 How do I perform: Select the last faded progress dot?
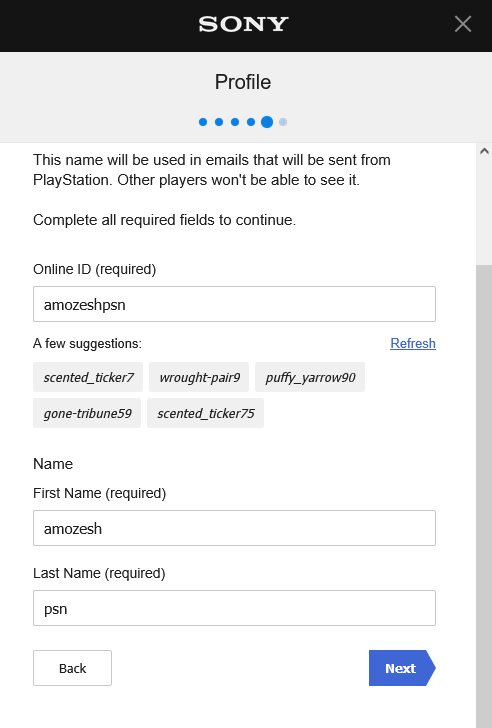(x=283, y=122)
